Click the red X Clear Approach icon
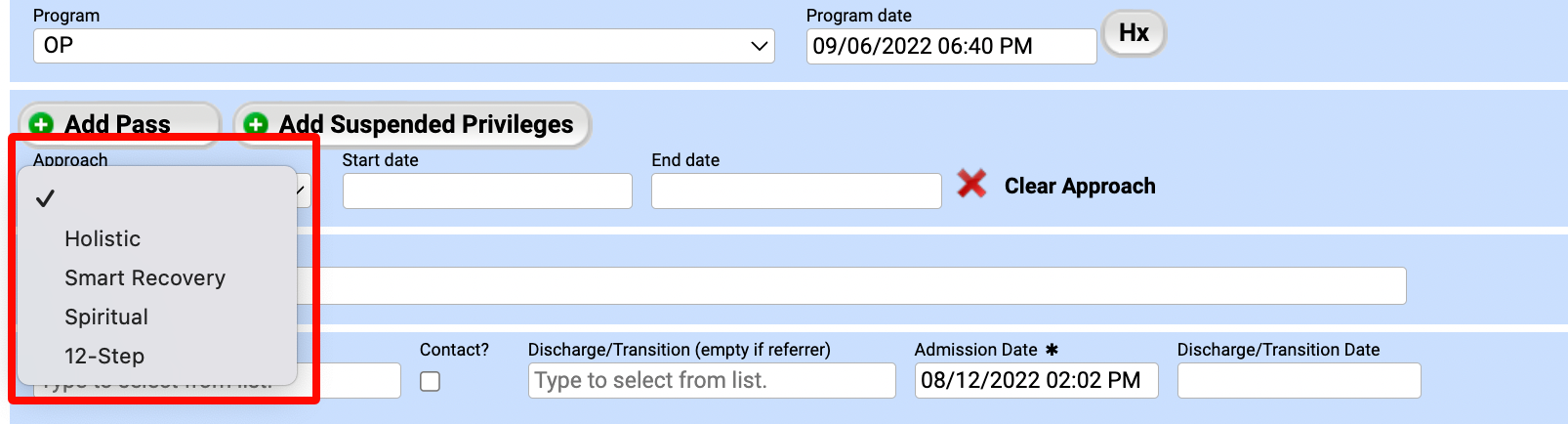1568x424 pixels. (x=971, y=184)
